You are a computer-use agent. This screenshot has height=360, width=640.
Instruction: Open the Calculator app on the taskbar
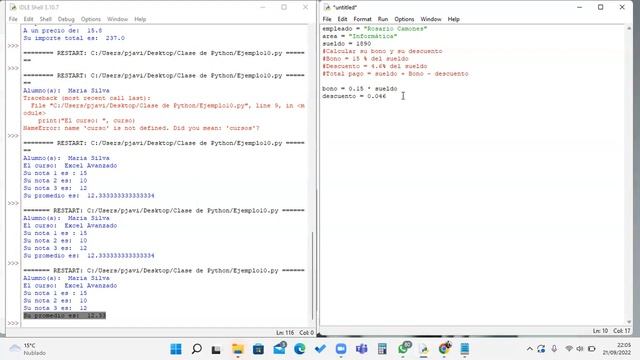coord(382,349)
